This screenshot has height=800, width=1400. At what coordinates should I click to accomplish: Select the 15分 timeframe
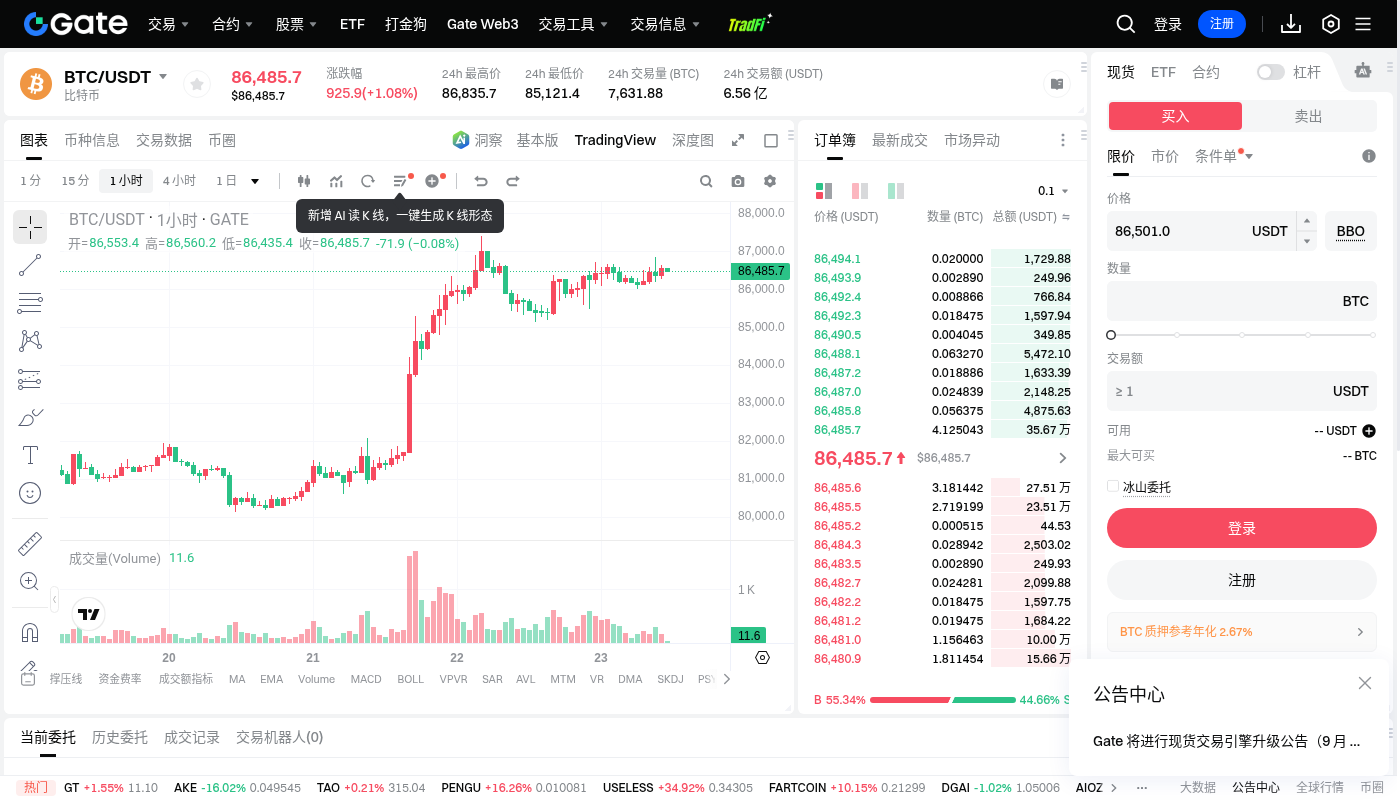pyautogui.click(x=75, y=181)
